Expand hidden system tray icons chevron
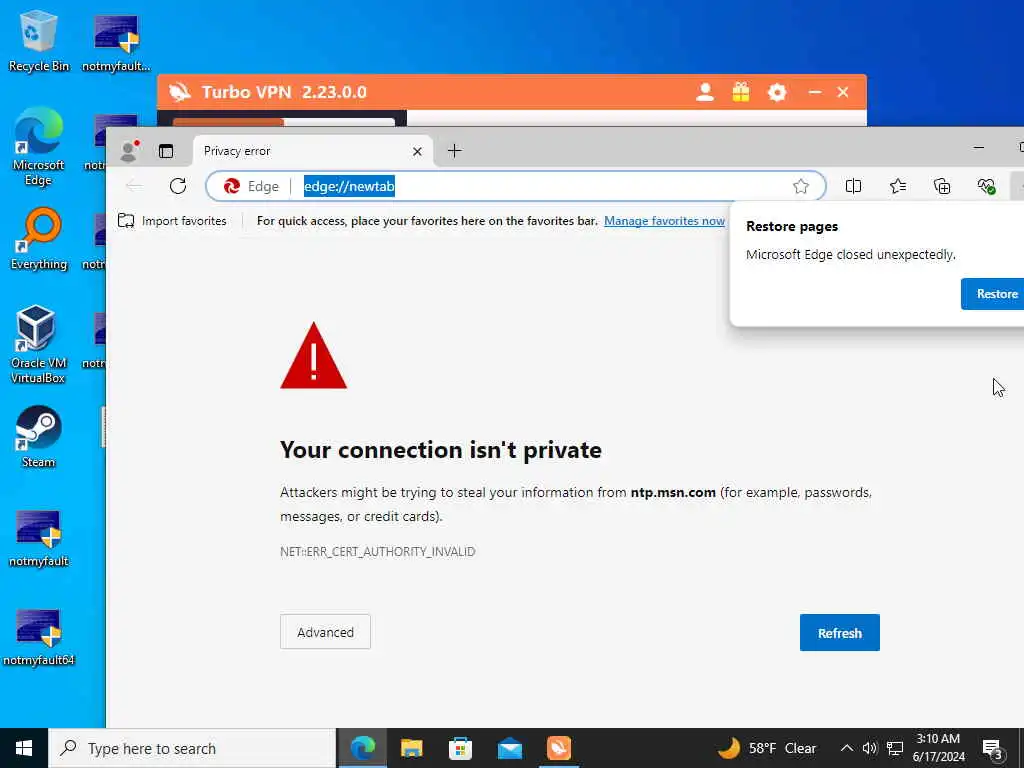 [x=846, y=748]
